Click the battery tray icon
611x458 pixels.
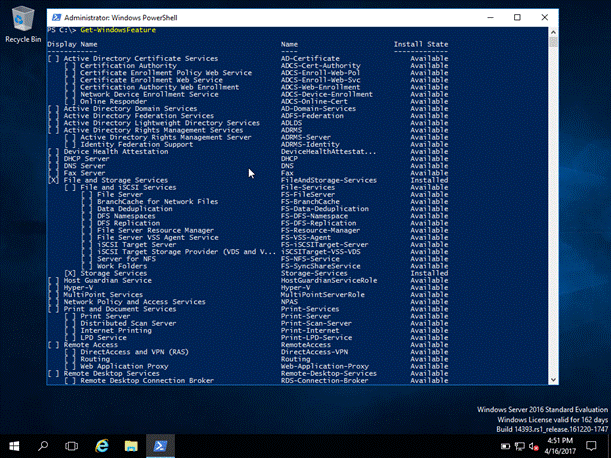click(505, 446)
